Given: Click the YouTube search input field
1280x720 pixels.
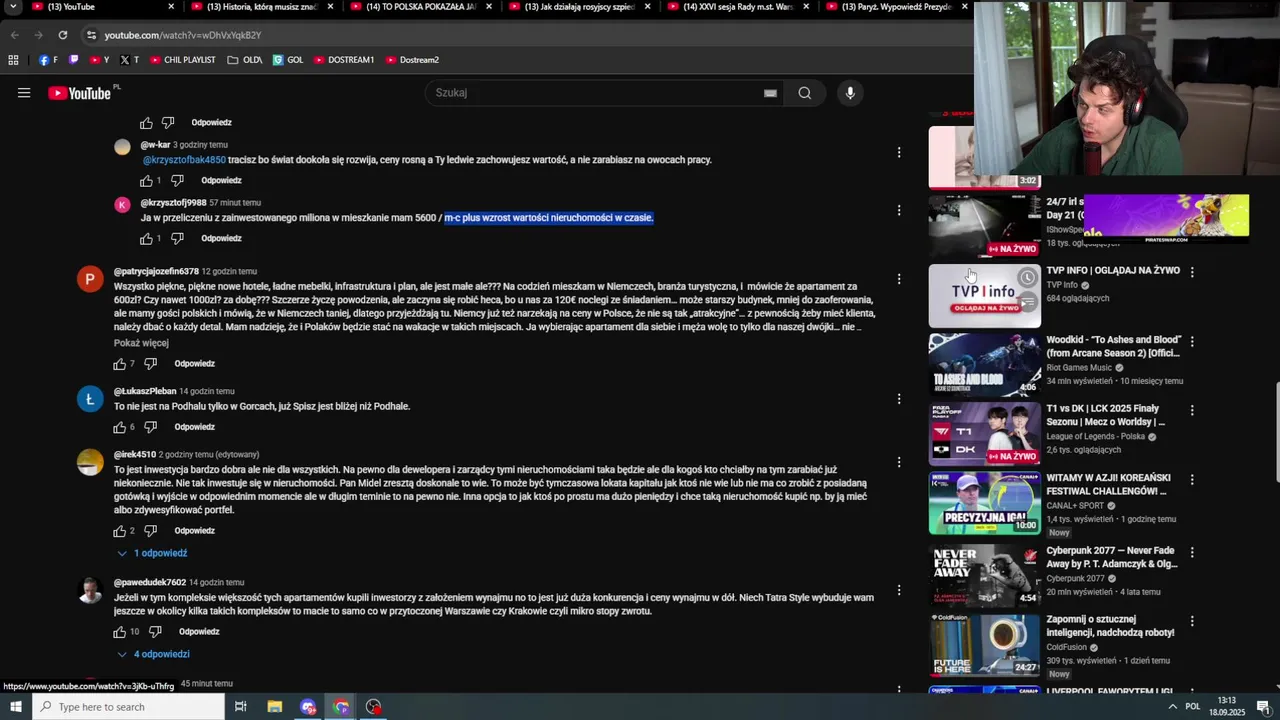Looking at the screenshot, I should pos(595,93).
